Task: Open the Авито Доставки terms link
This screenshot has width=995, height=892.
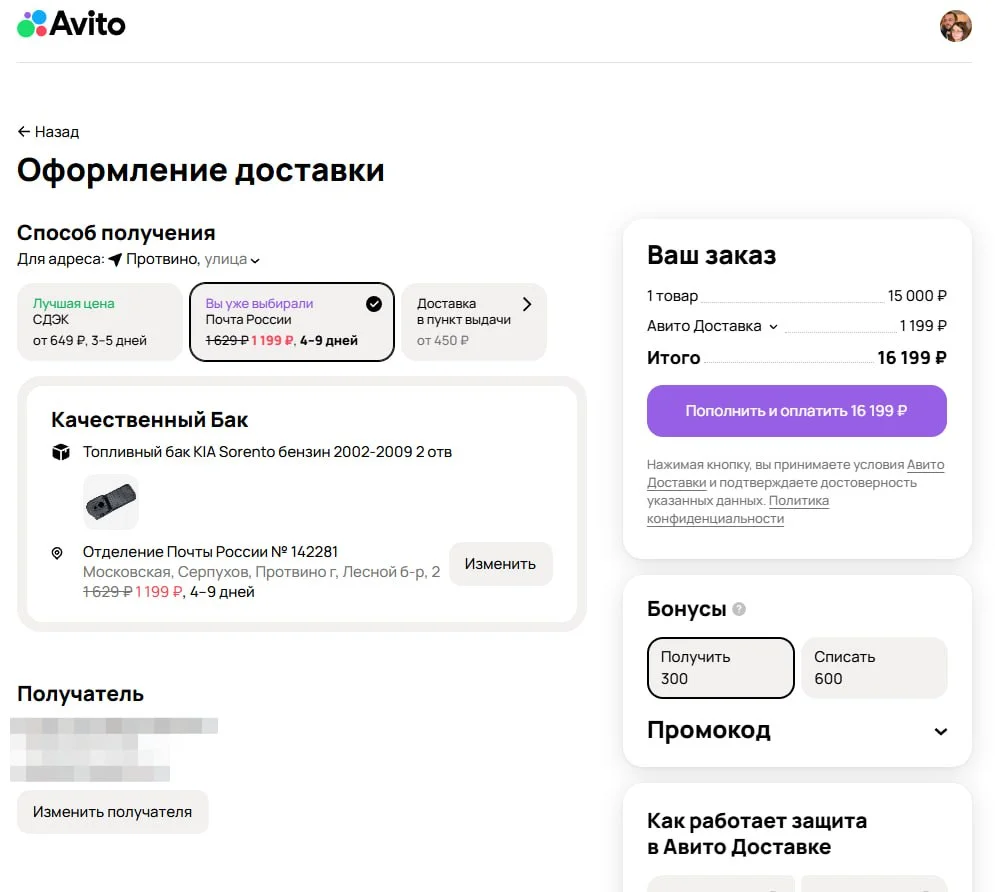Action: 796,473
